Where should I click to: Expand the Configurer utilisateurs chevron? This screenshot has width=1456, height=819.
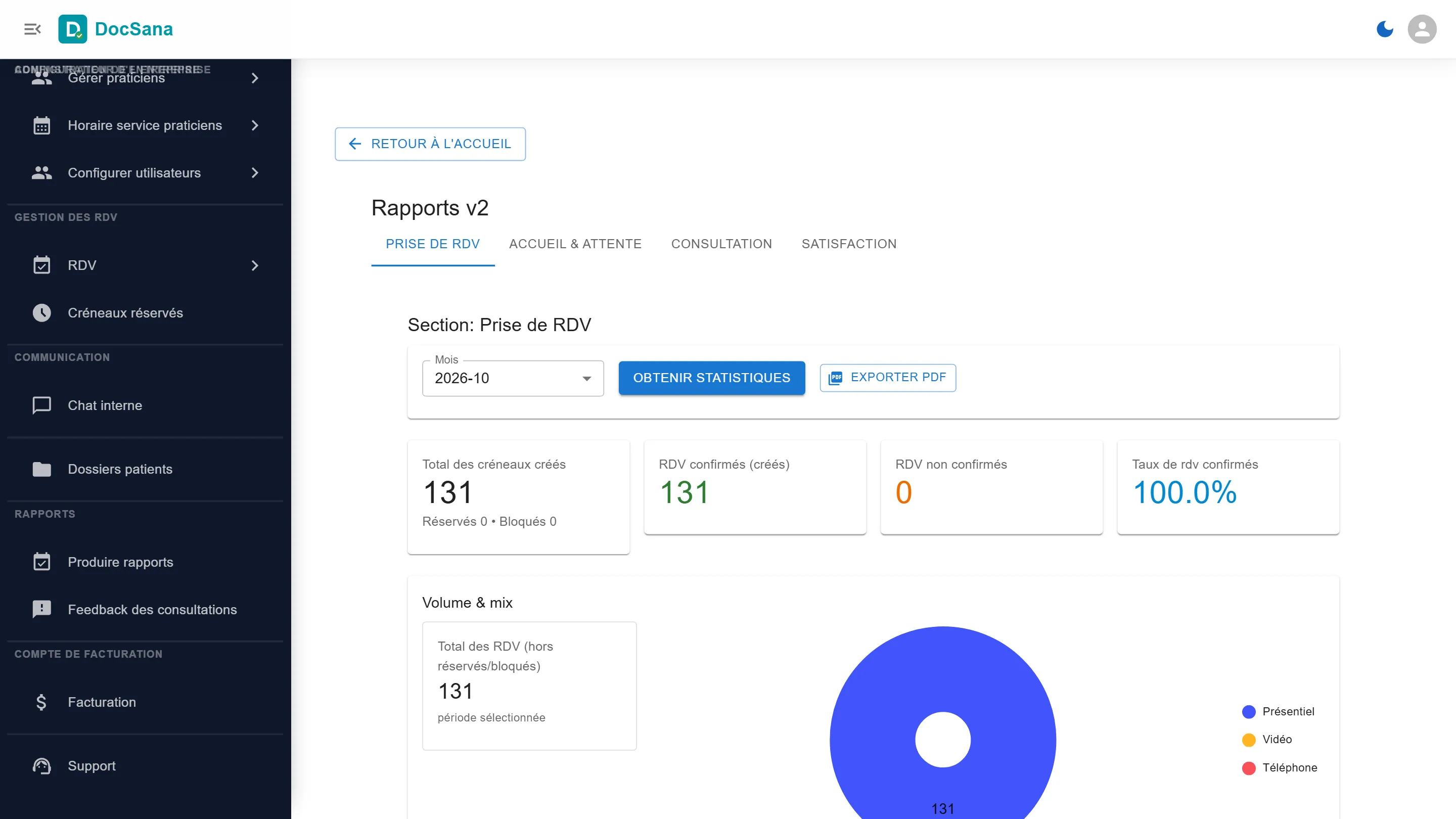coord(255,173)
